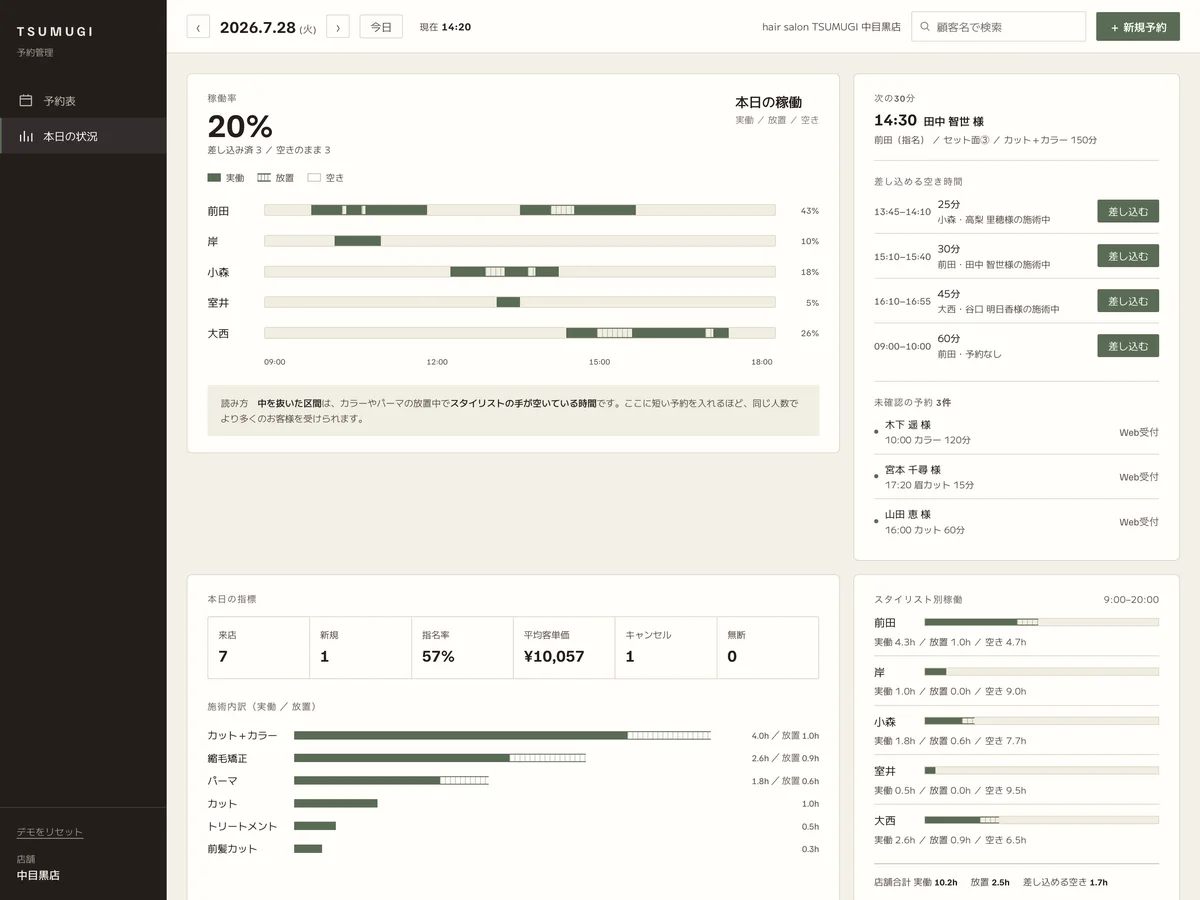
Task: Select 本日の状況 in the sidebar
Action: (x=83, y=136)
